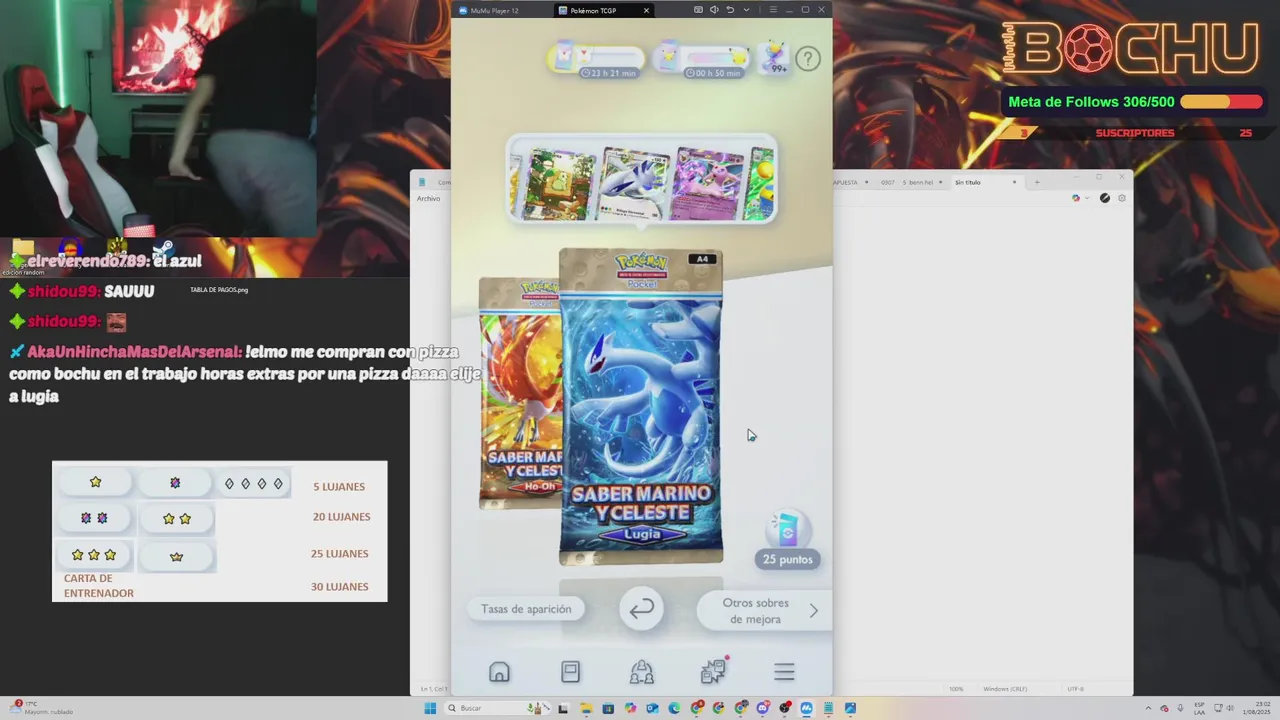Open Archivo menu in Notepad window
1280x720 pixels.
point(428,198)
